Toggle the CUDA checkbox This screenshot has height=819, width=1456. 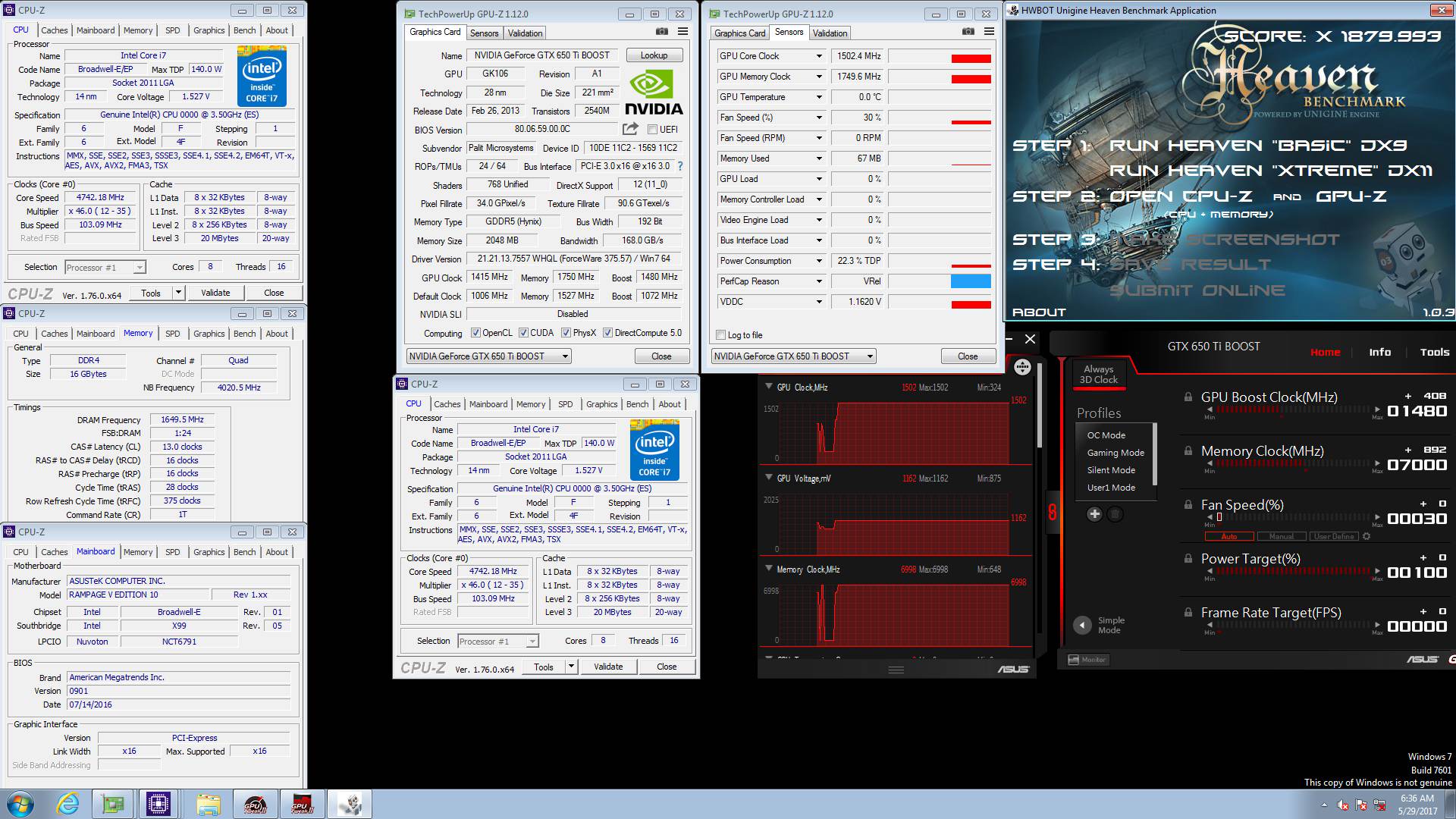pos(523,333)
